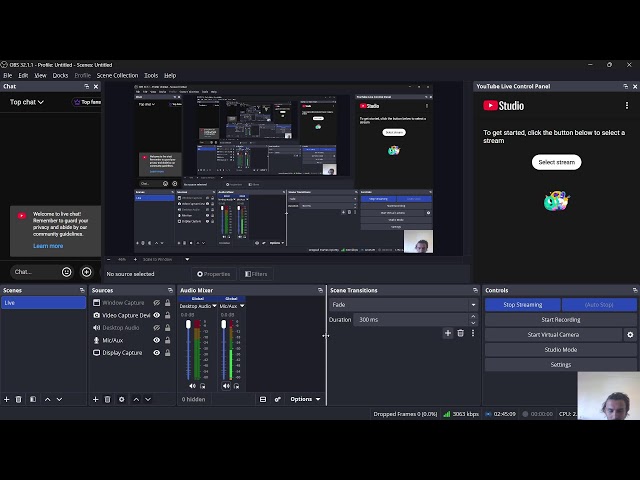The height and width of the screenshot is (480, 640).
Task: Show the Desktop Audio source
Action: tap(156, 328)
